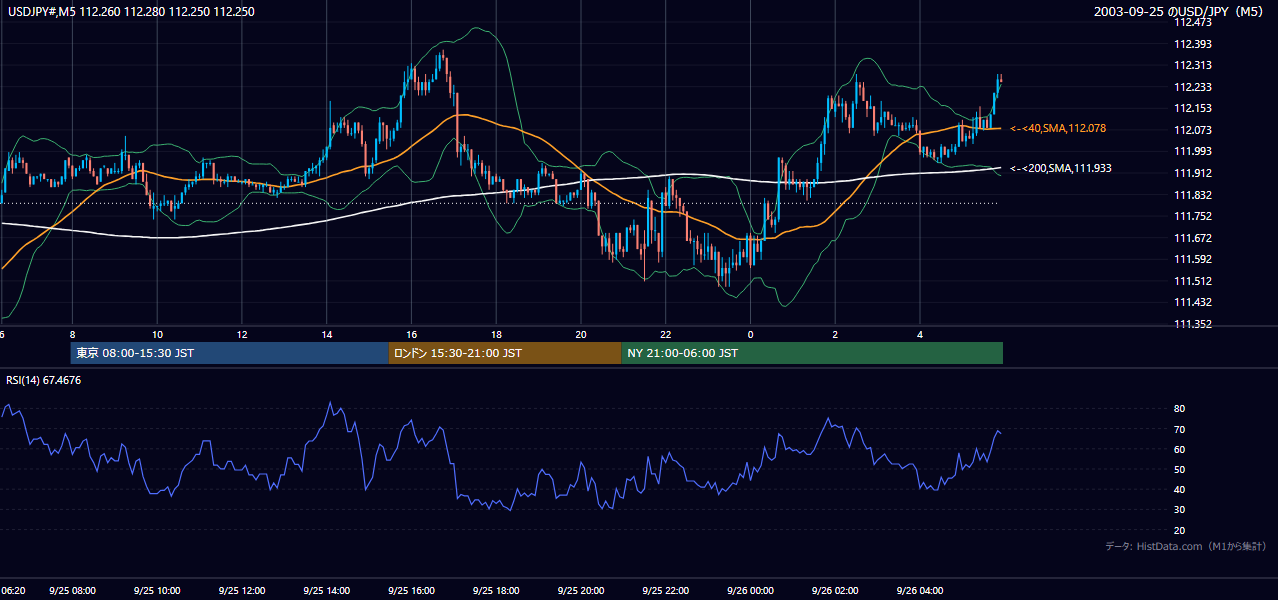Click the <-<200,SMA,111.933 indicator label
This screenshot has width=1278, height=600.
[1061, 168]
